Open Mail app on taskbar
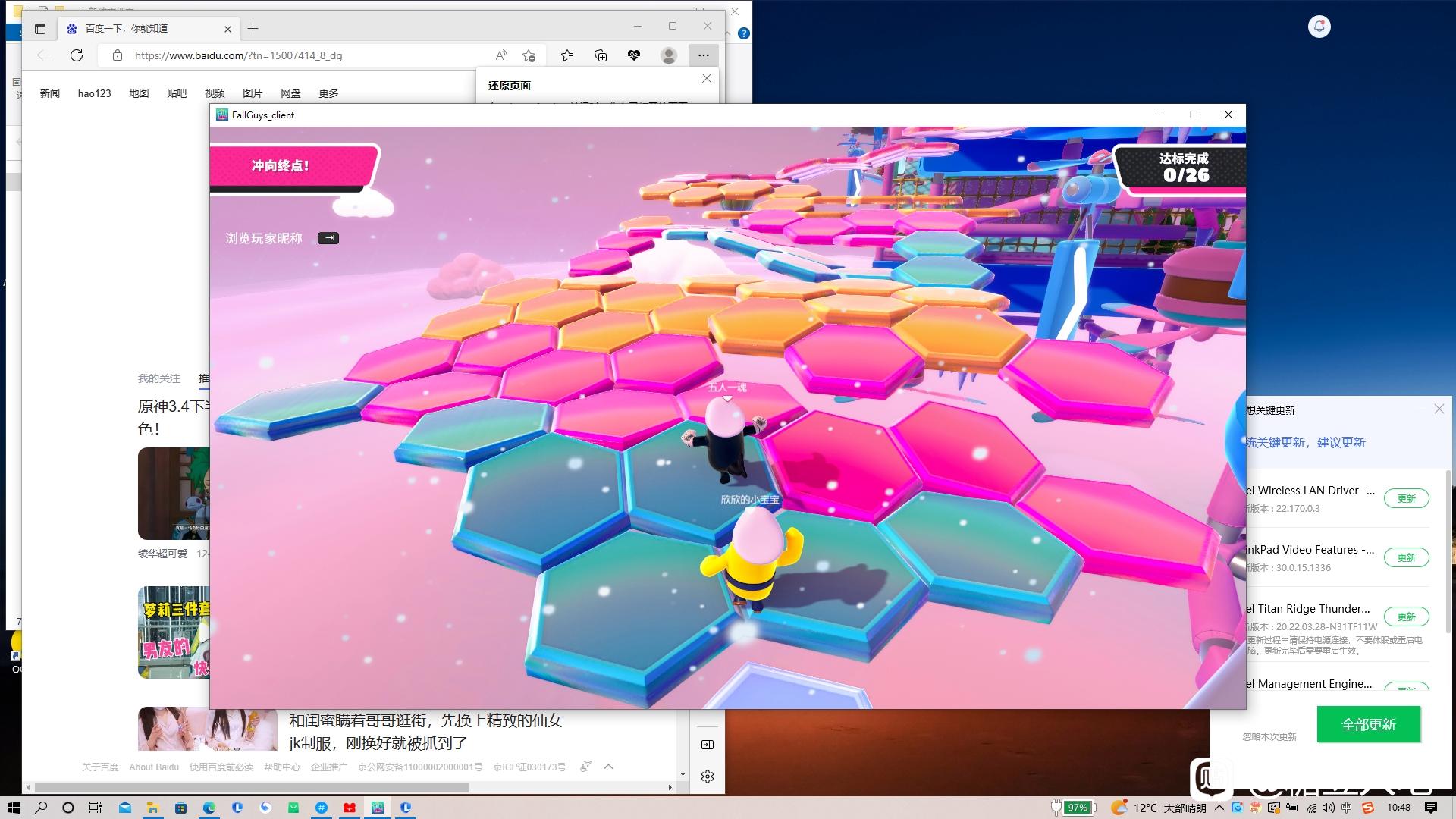1456x819 pixels. click(x=124, y=808)
